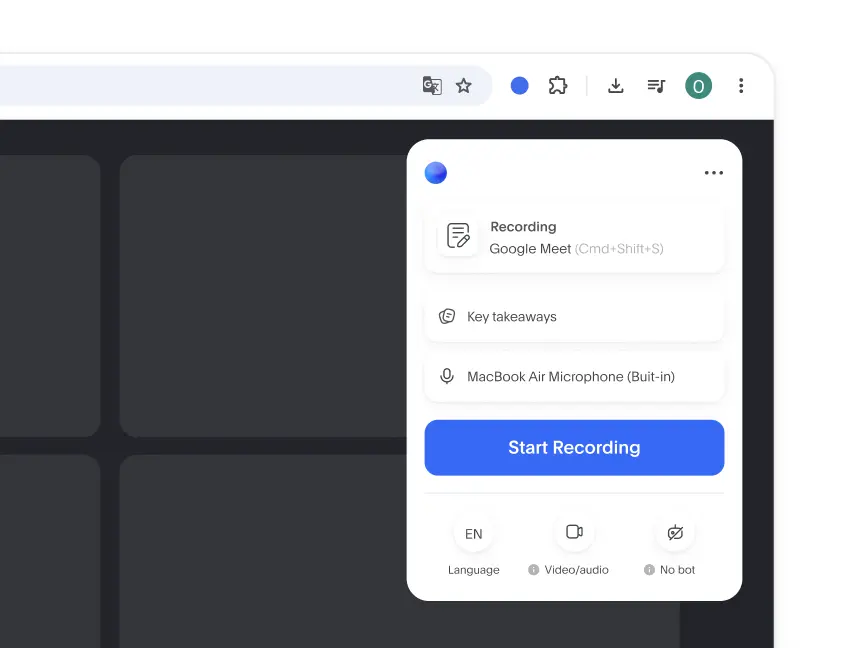The width and height of the screenshot is (850, 648).
Task: Click the extension's blue circle logo
Action: click(x=436, y=172)
